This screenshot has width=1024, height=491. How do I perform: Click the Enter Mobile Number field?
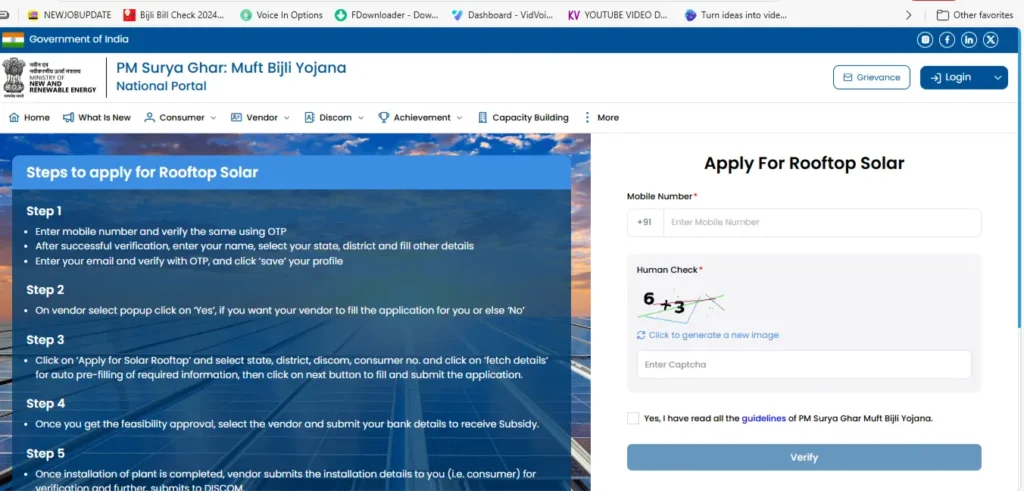coord(820,222)
